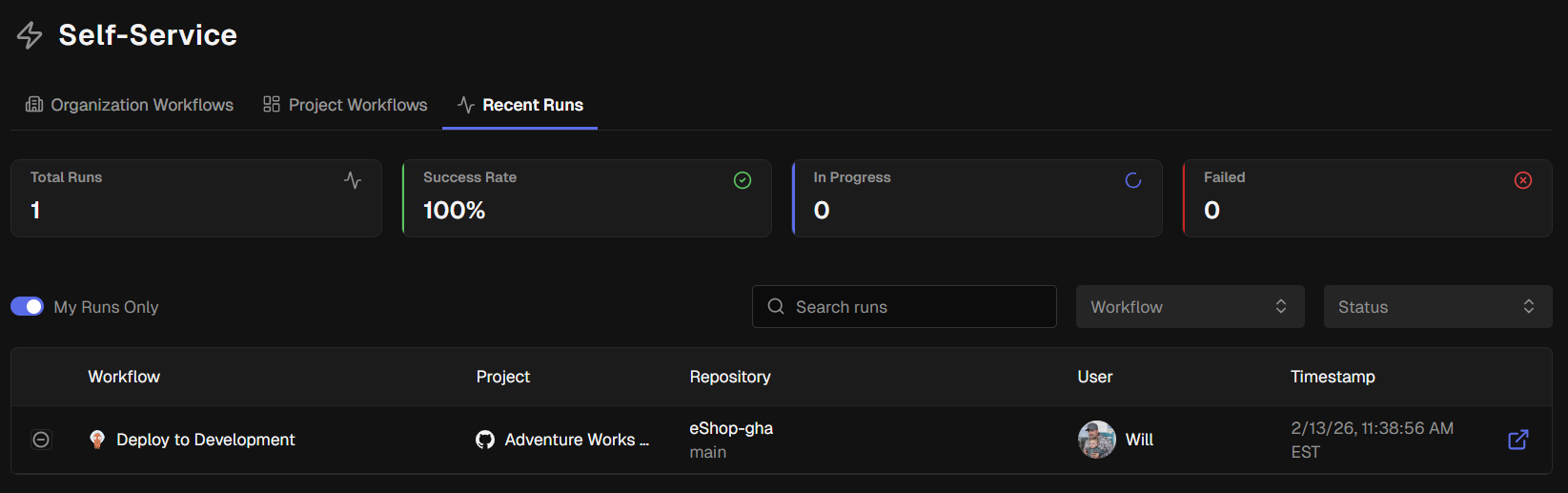
Task: Click the Project column header
Action: (x=503, y=377)
